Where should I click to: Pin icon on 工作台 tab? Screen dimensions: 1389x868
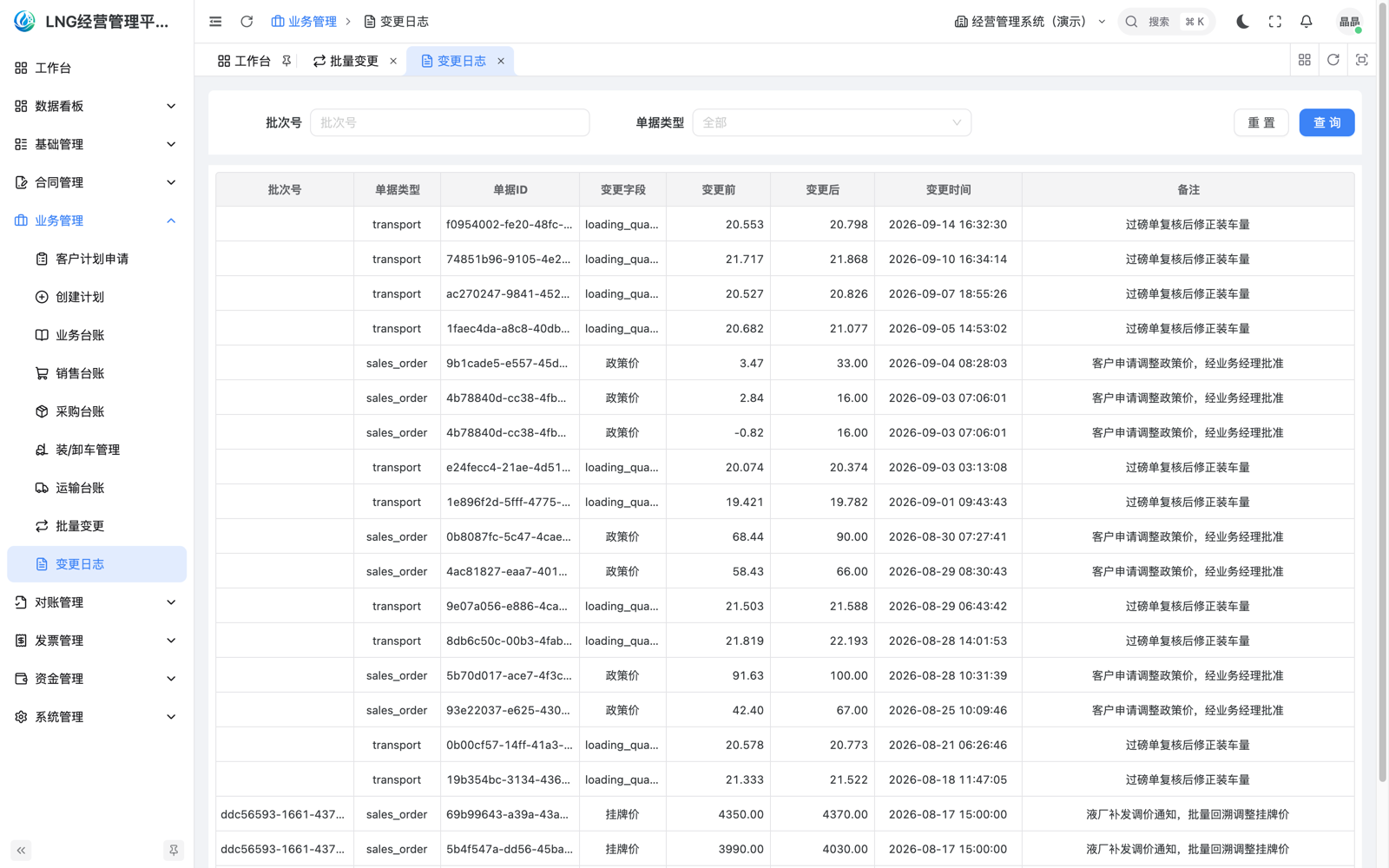click(286, 61)
